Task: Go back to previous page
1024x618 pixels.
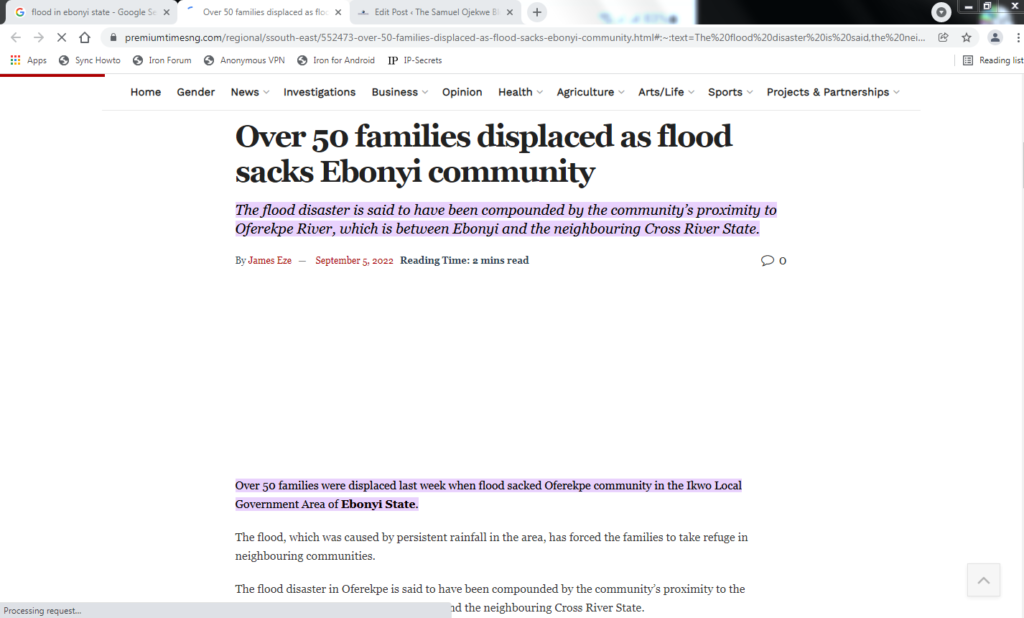Action: (x=16, y=37)
